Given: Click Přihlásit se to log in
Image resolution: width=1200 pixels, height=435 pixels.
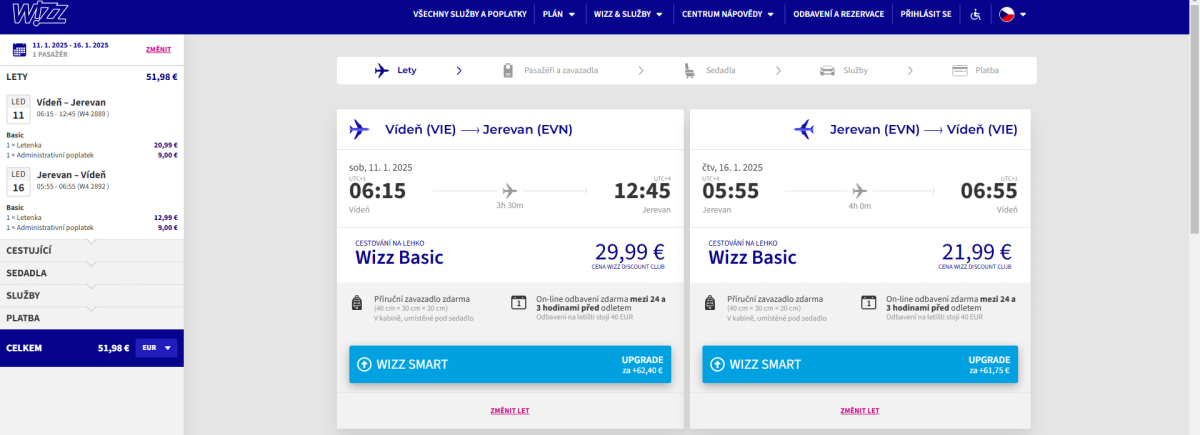Looking at the screenshot, I should (x=925, y=14).
